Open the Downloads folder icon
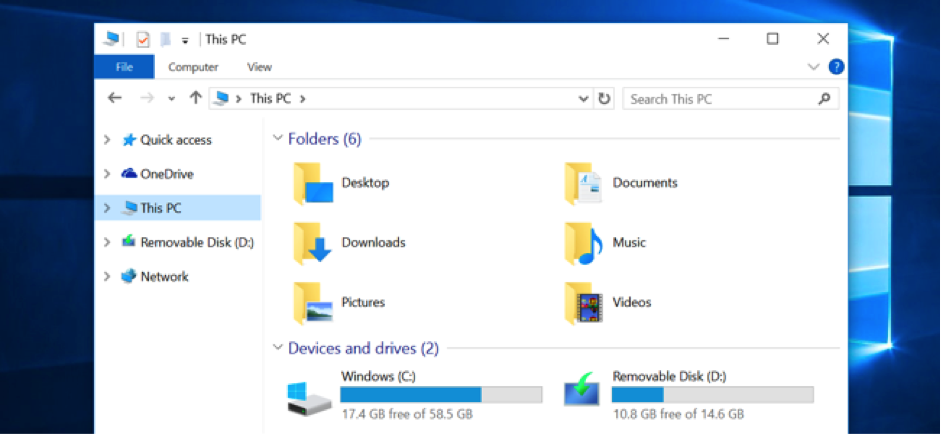Image resolution: width=941 pixels, height=434 pixels. point(312,243)
